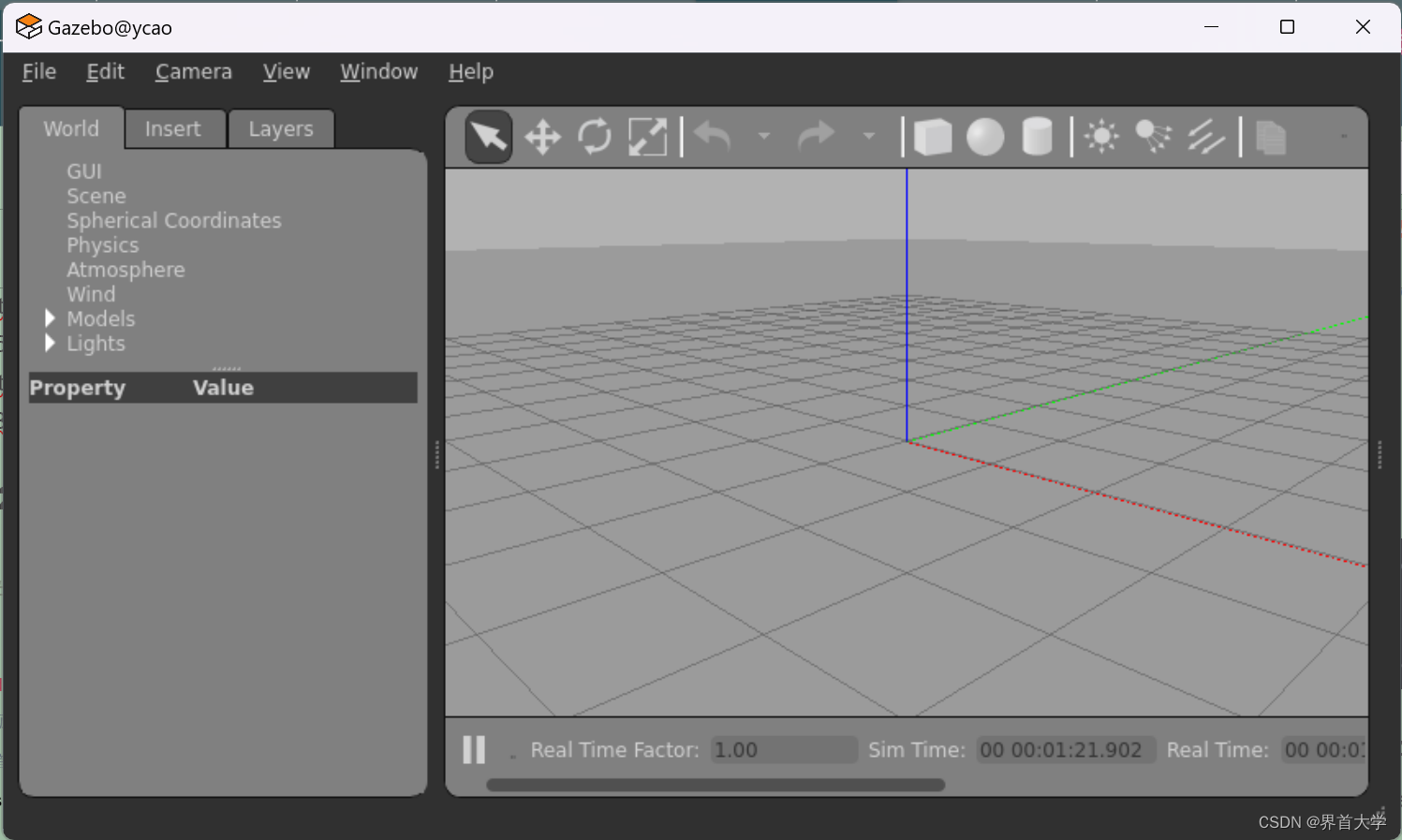Image resolution: width=1402 pixels, height=840 pixels.
Task: Open the File menu
Action: coord(39,71)
